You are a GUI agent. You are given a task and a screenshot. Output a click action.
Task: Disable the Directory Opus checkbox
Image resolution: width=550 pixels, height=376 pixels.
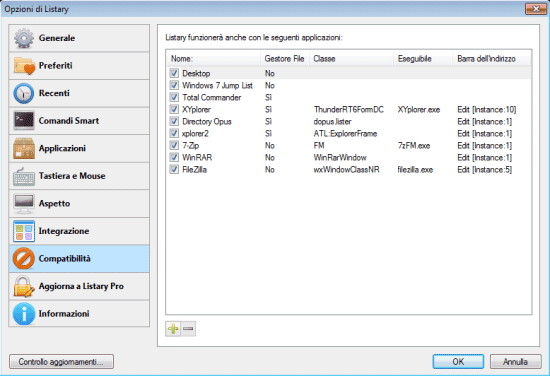[x=174, y=121]
